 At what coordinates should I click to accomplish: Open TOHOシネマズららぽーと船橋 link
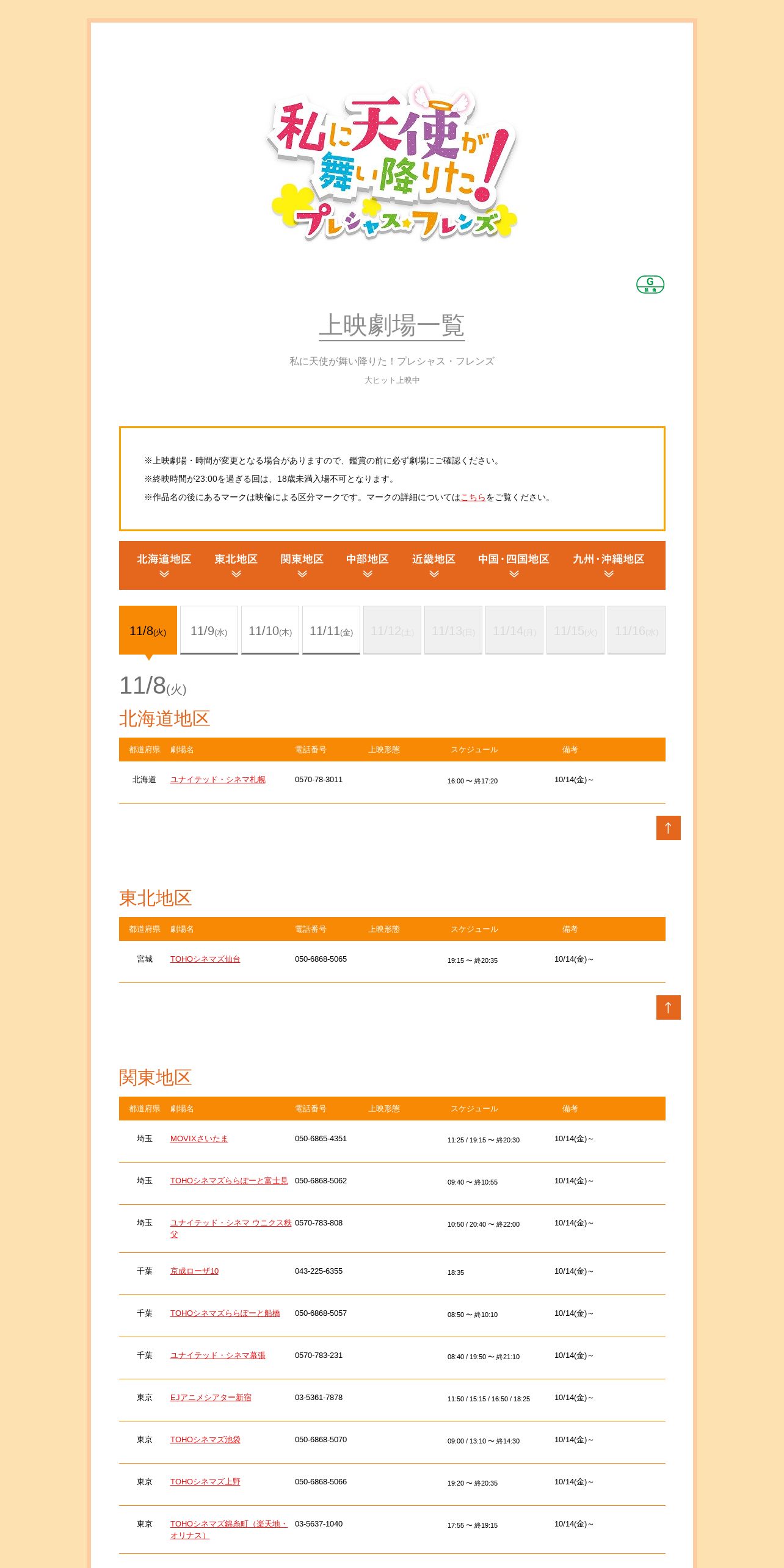click(x=225, y=1313)
